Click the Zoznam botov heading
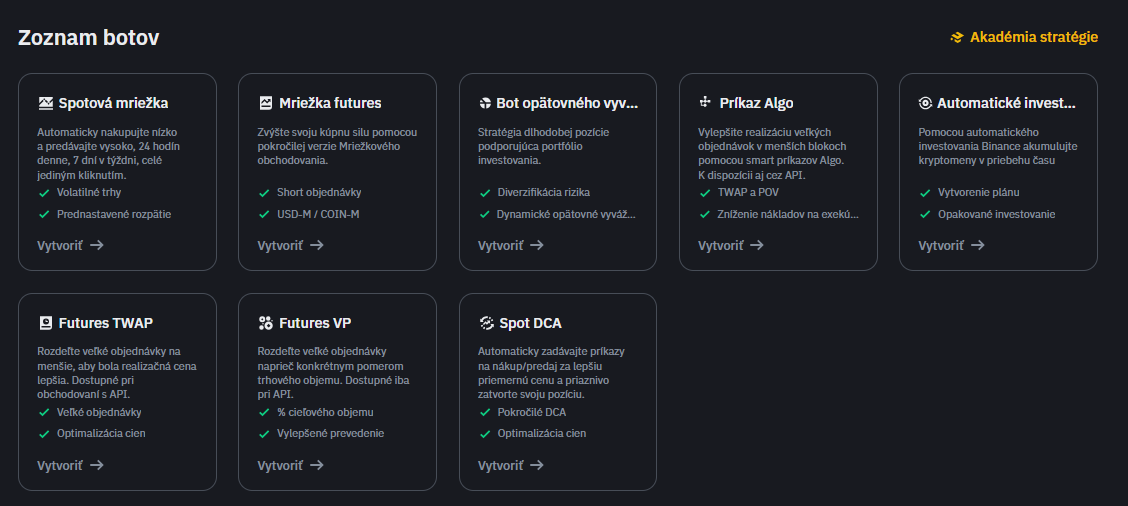Image resolution: width=1128 pixels, height=506 pixels. (x=88, y=38)
